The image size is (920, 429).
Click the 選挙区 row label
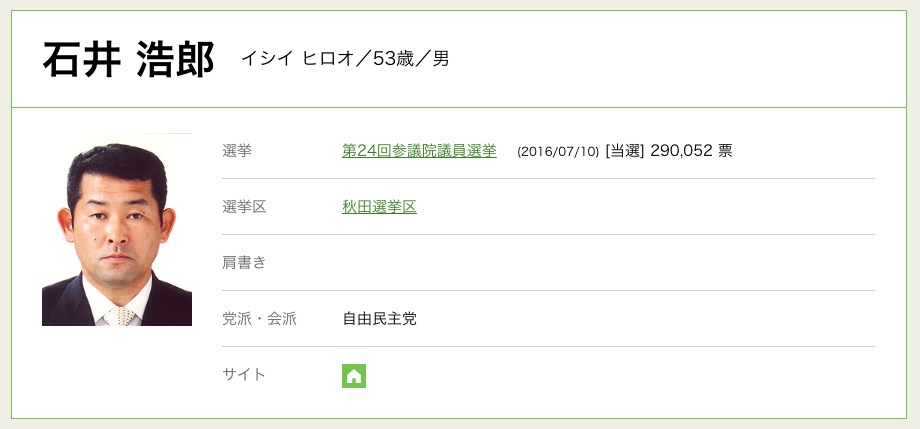tap(244, 207)
